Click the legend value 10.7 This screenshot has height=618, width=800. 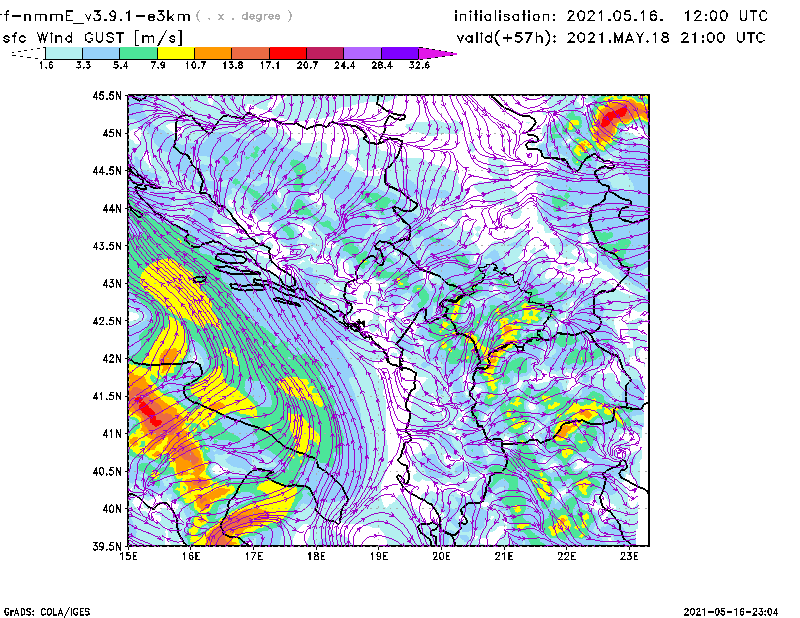point(195,65)
